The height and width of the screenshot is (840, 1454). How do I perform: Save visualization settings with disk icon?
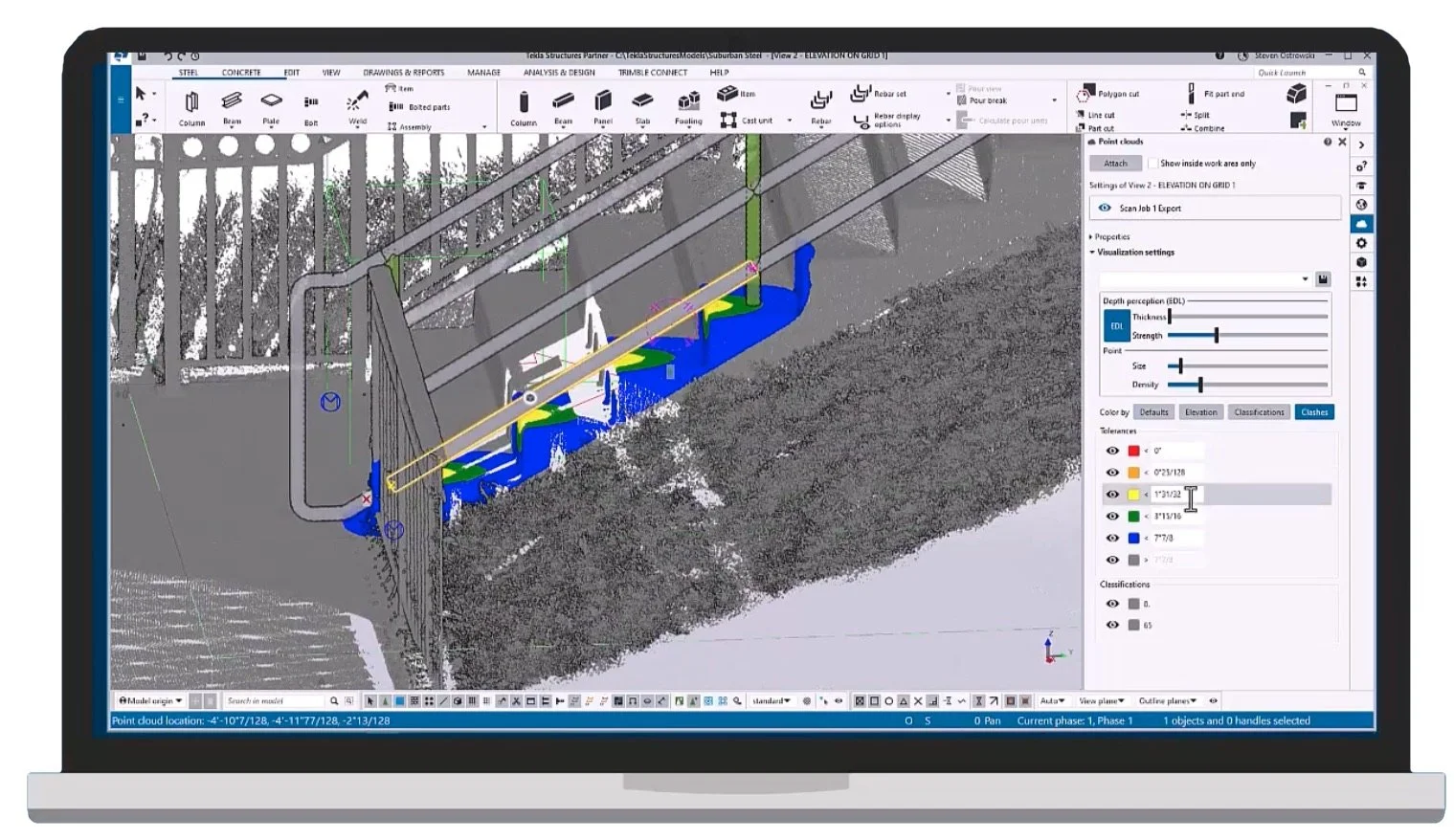(x=1323, y=279)
